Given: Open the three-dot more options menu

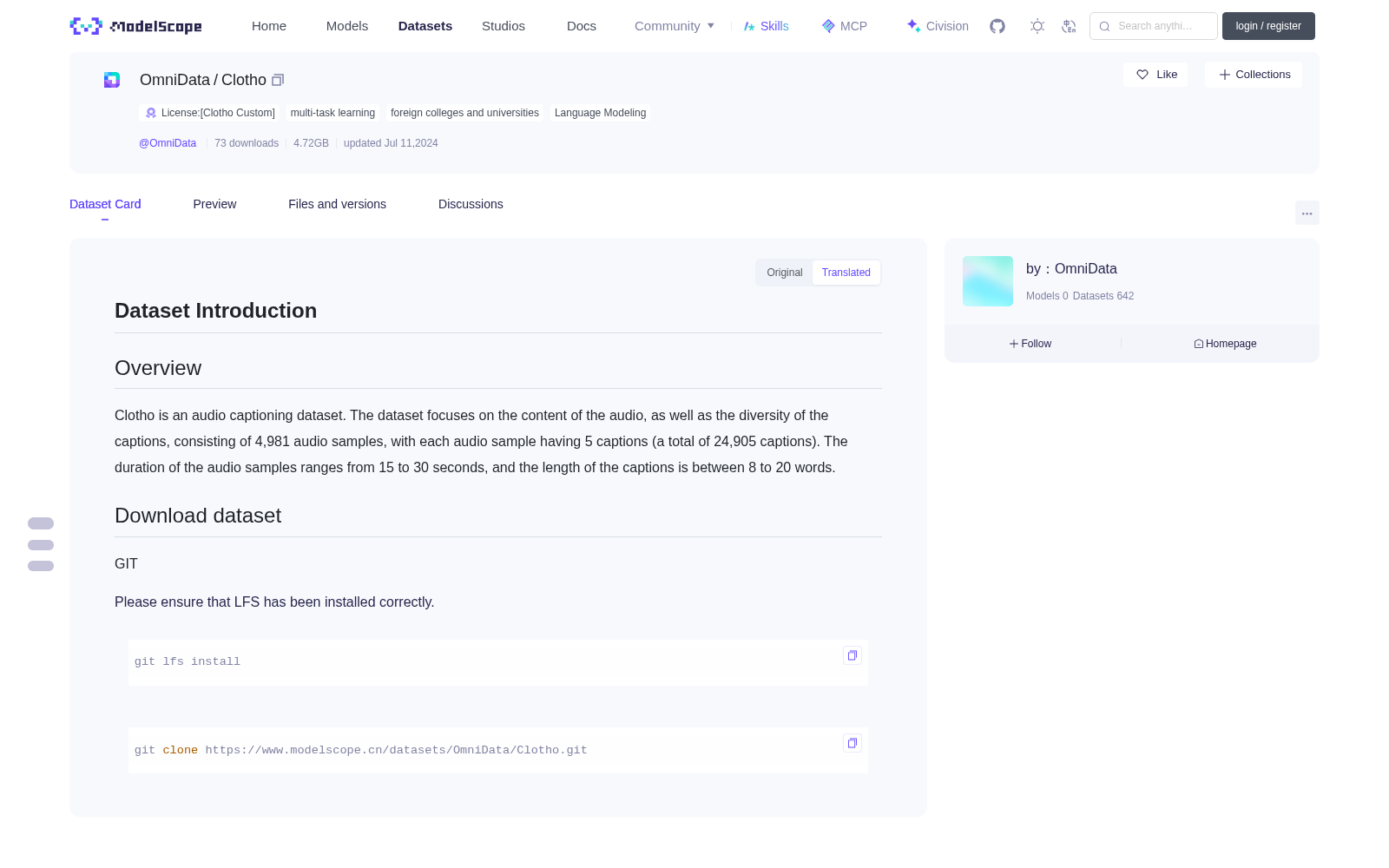Looking at the screenshot, I should (1307, 213).
